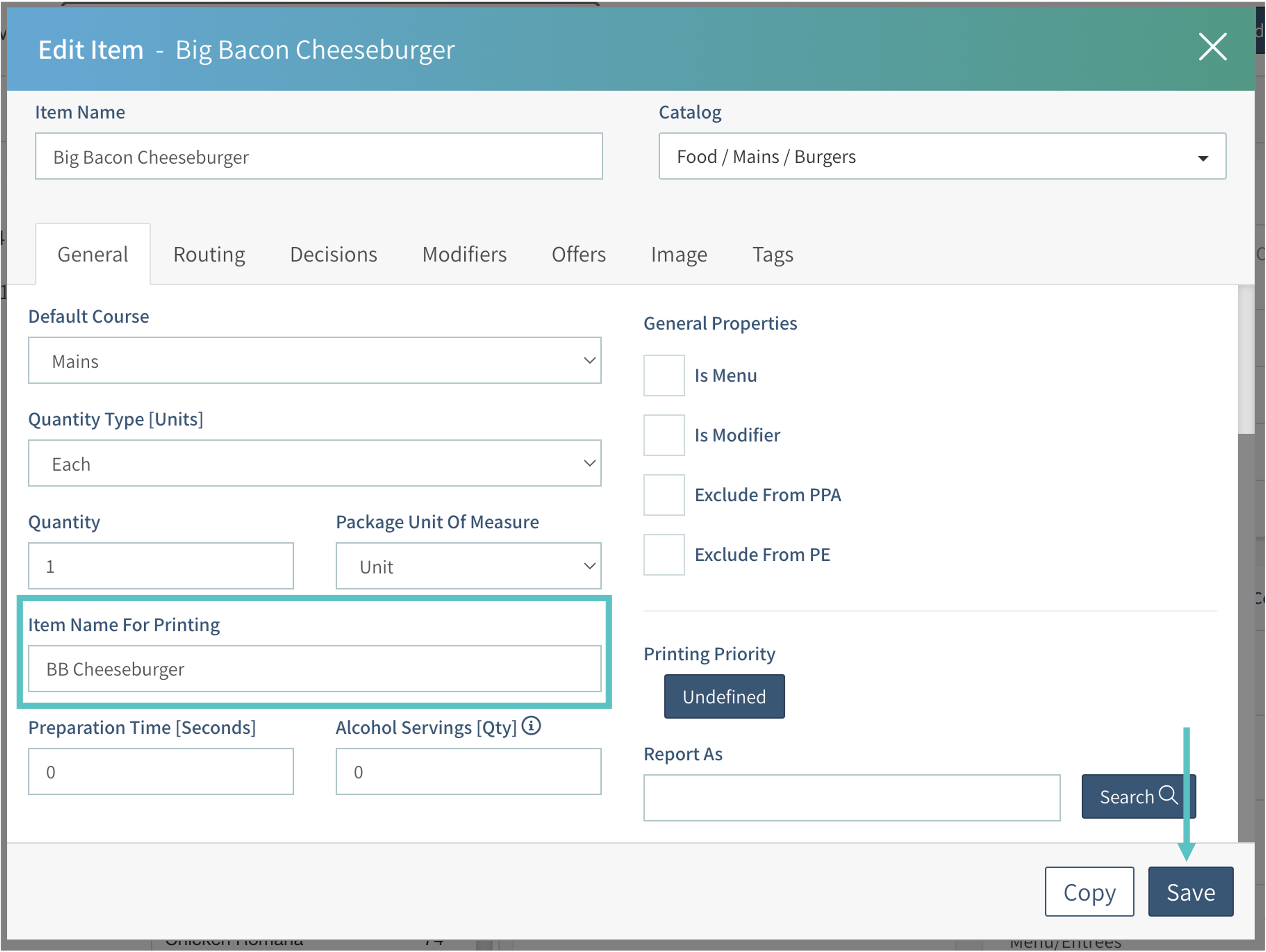The width and height of the screenshot is (1266, 952).
Task: Click the Undefined printing priority button
Action: point(724,696)
